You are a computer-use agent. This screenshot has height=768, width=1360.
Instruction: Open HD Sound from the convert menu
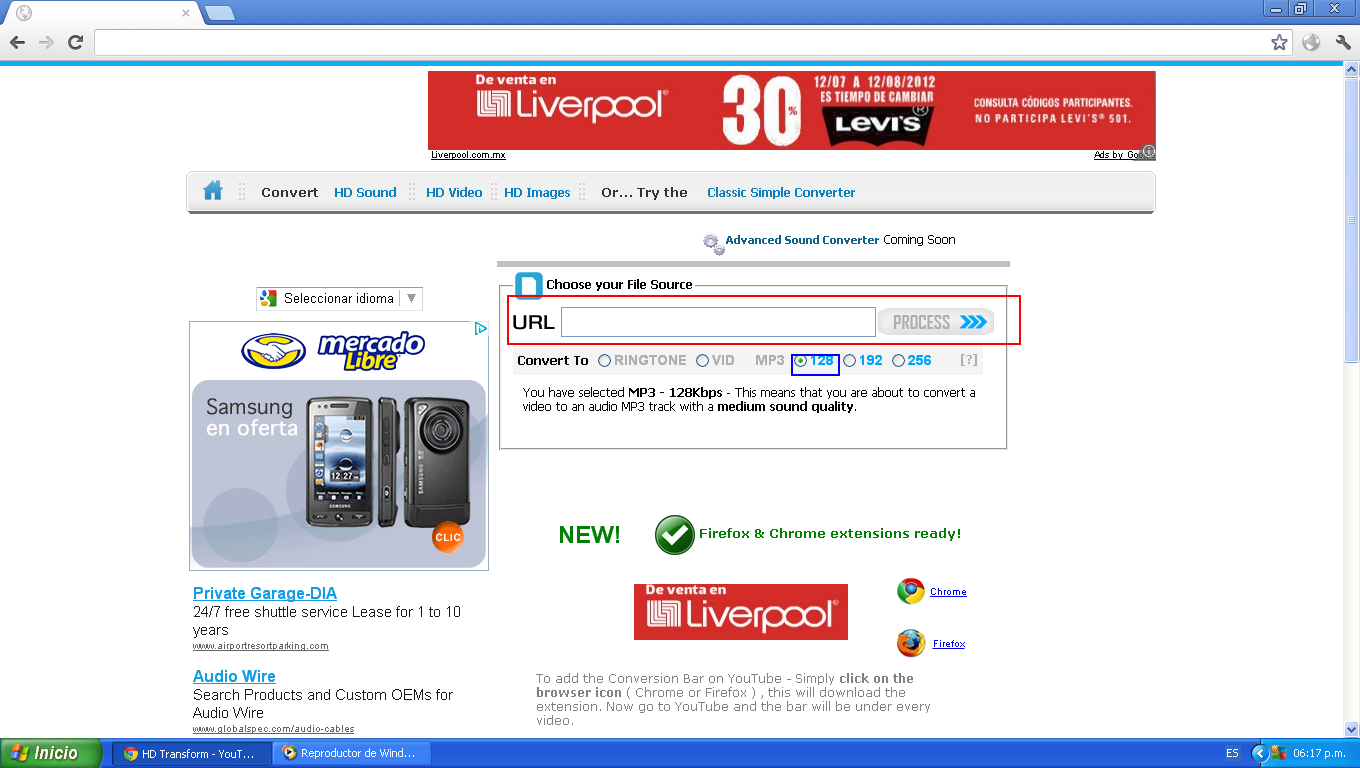tap(365, 192)
